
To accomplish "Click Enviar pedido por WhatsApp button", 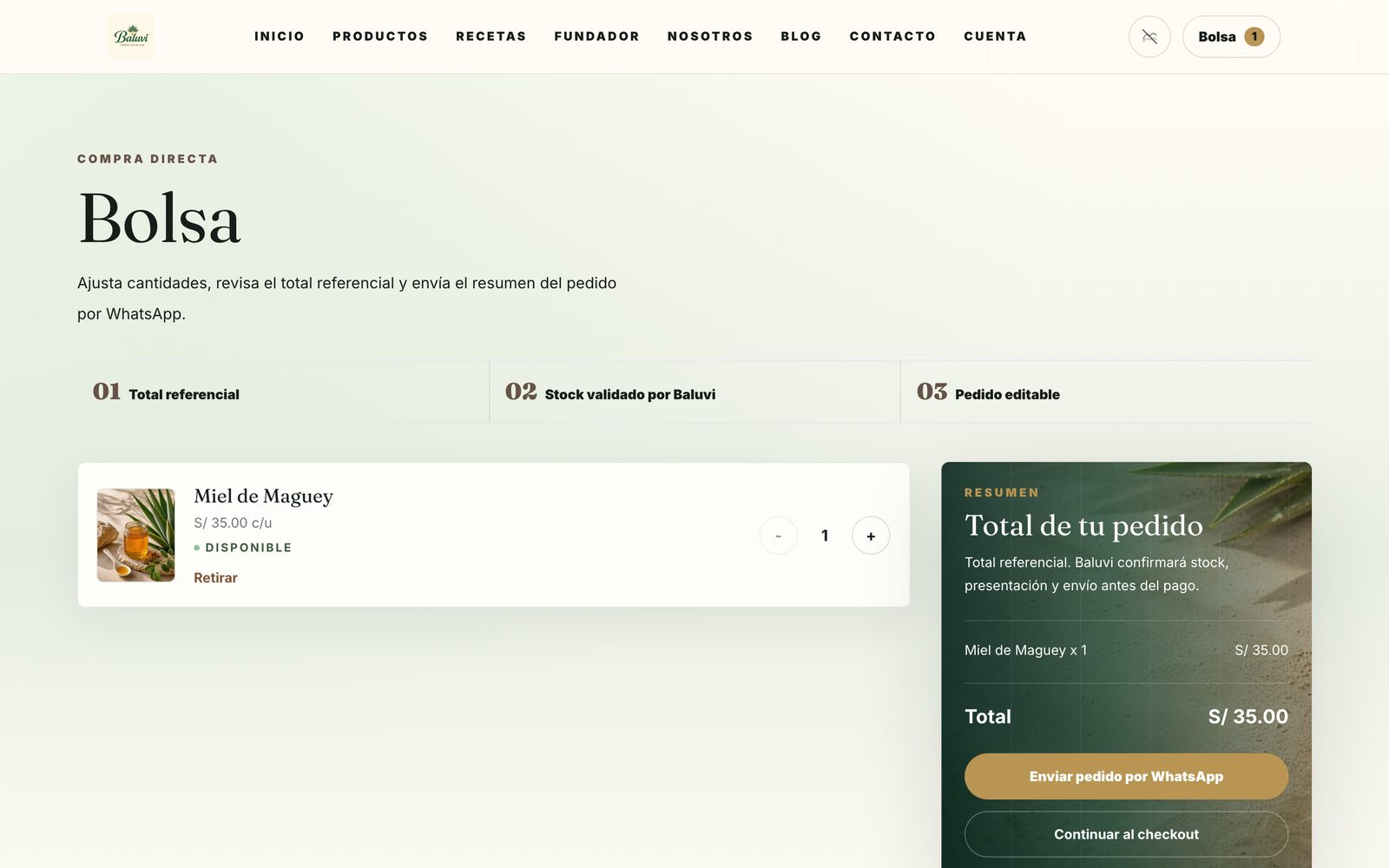I will (1126, 776).
